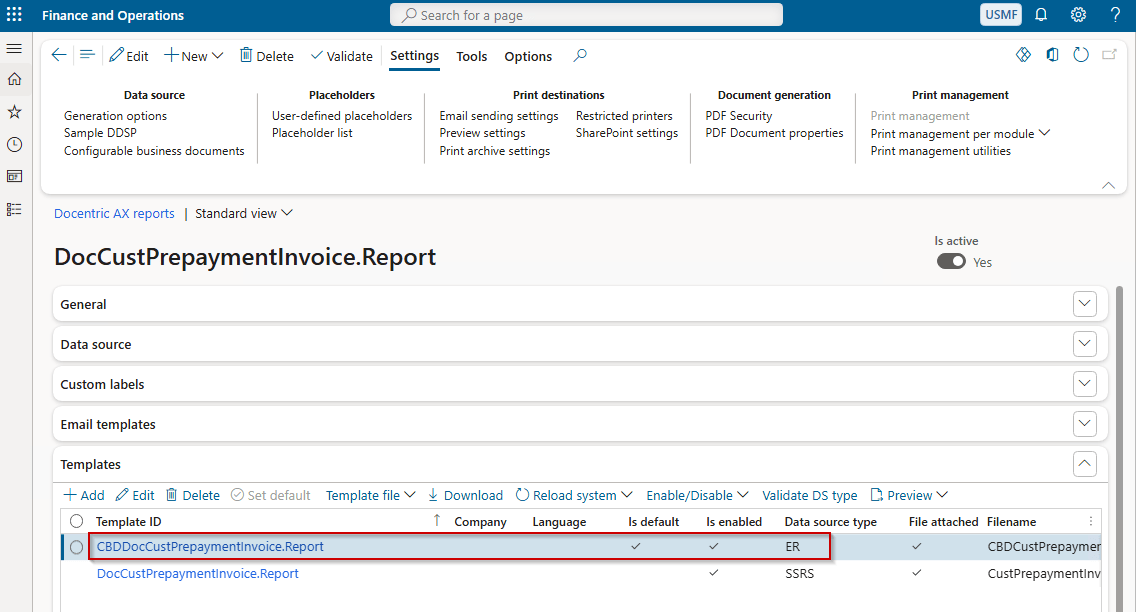Expand the Custom labels section
This screenshot has width=1136, height=612.
point(1085,384)
